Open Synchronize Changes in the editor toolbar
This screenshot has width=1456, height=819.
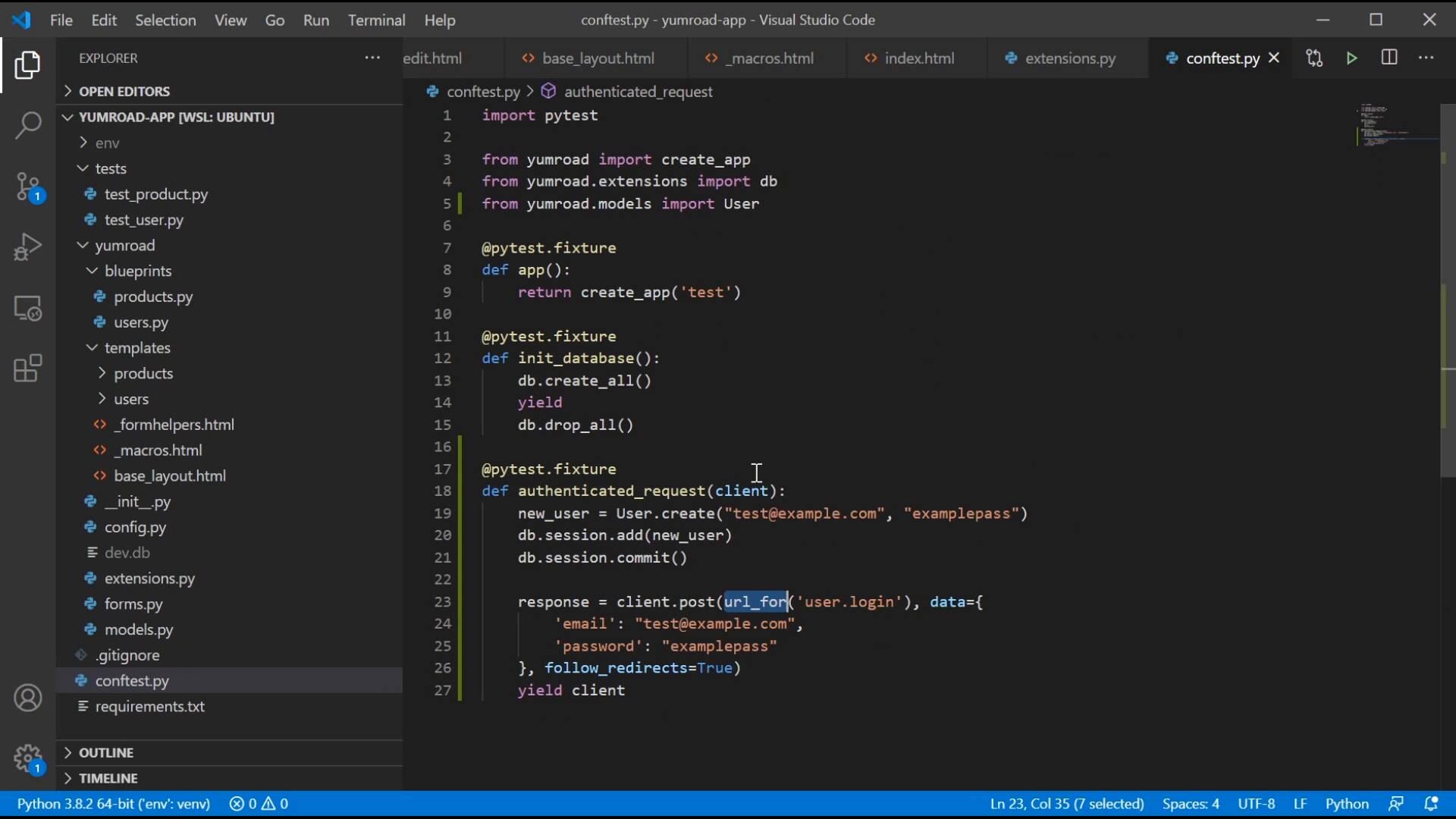pos(1315,58)
